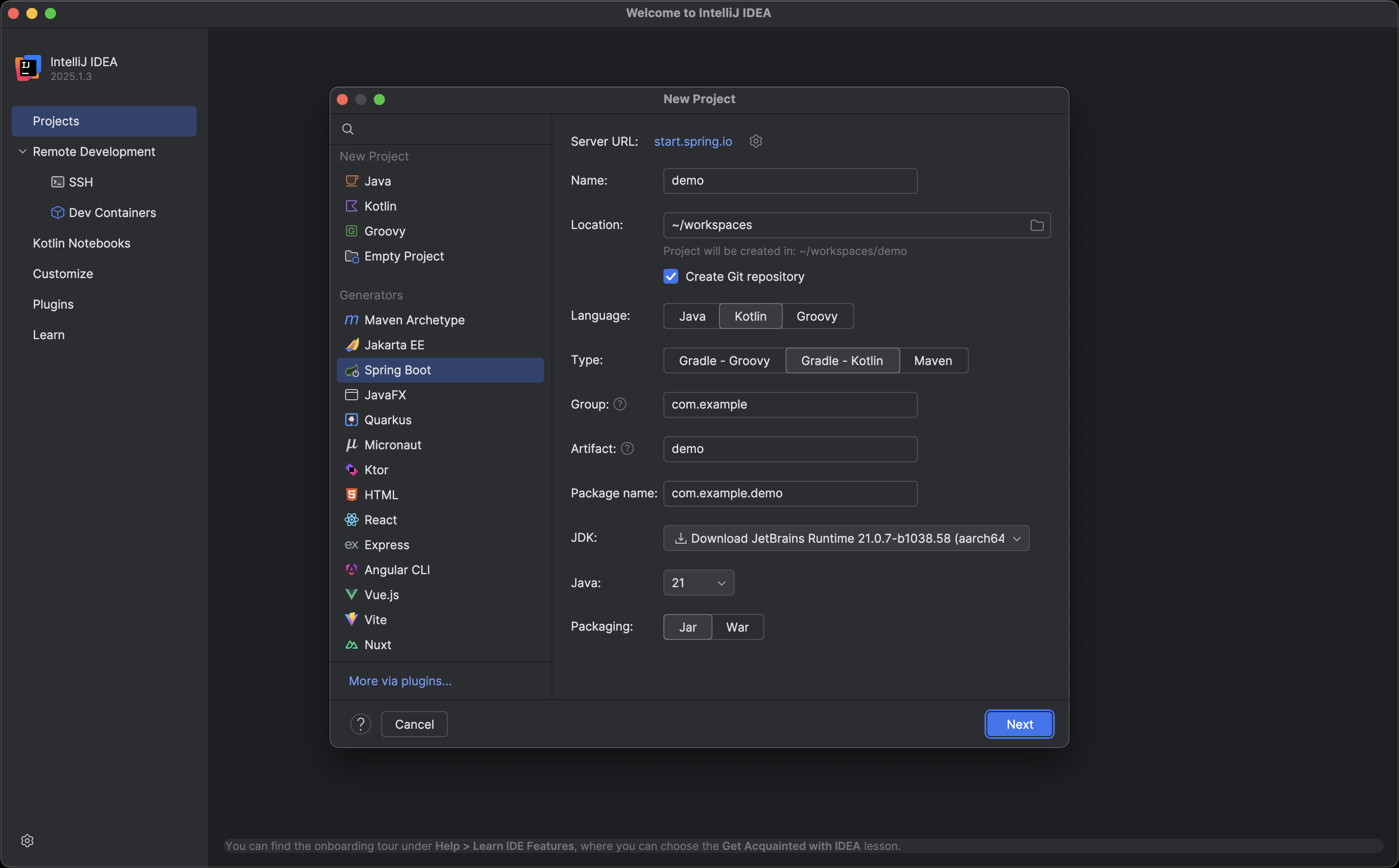
Task: Click the Group field help icon
Action: pos(620,404)
